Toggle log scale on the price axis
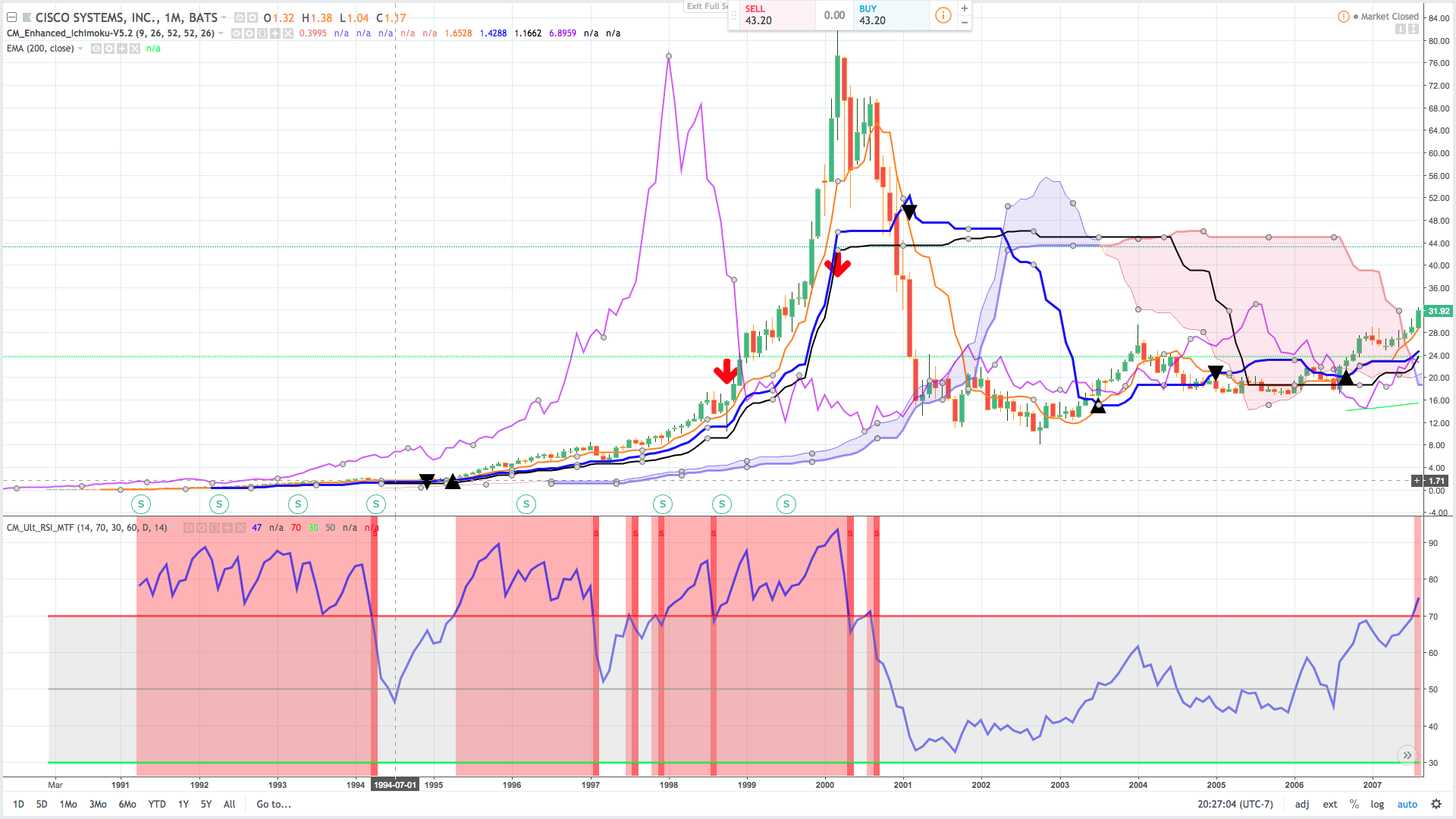This screenshot has height=819, width=1456. (1377, 804)
